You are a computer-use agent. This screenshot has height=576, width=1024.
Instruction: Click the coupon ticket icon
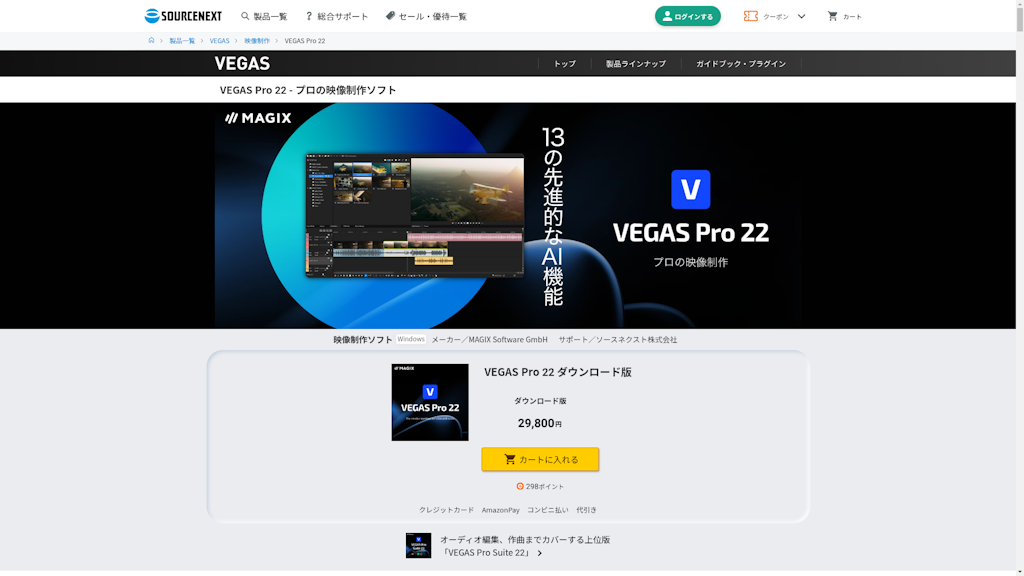750,16
